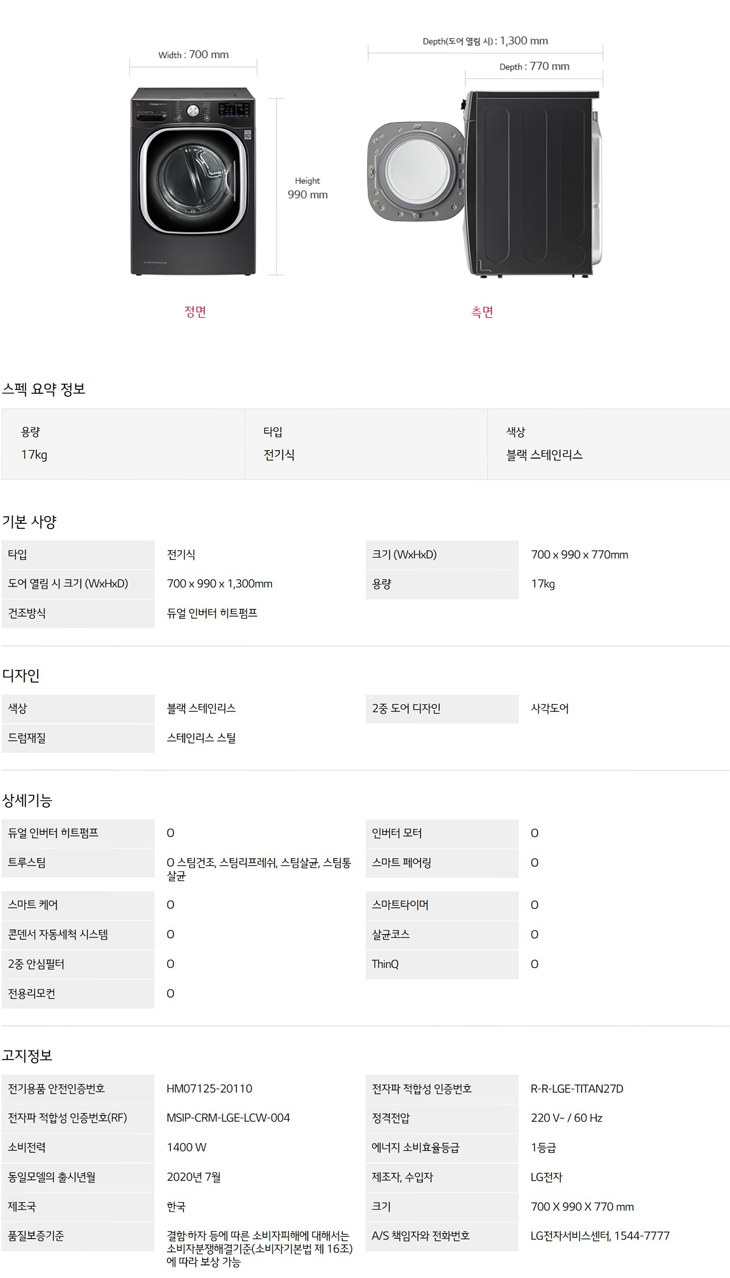Click the door-open depth 1,300 mm label
Screen dimensions: 730x1278
pyautogui.click(x=485, y=41)
